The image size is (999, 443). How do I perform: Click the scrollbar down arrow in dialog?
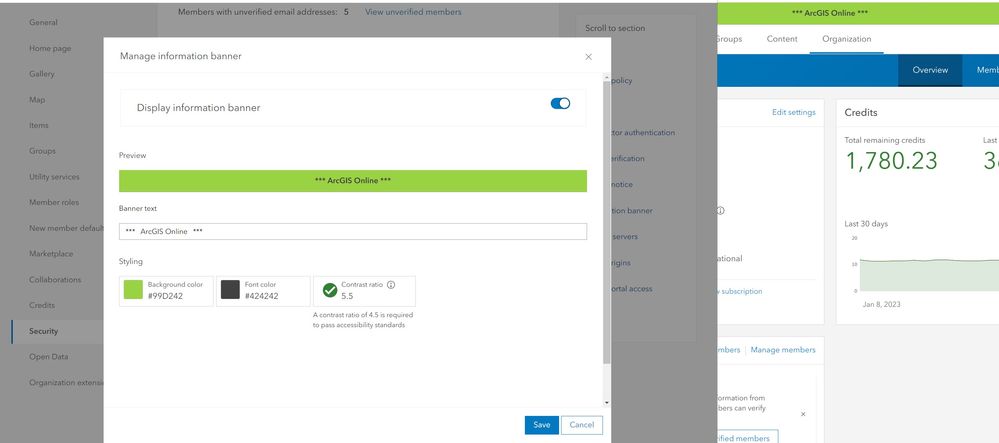tap(607, 403)
